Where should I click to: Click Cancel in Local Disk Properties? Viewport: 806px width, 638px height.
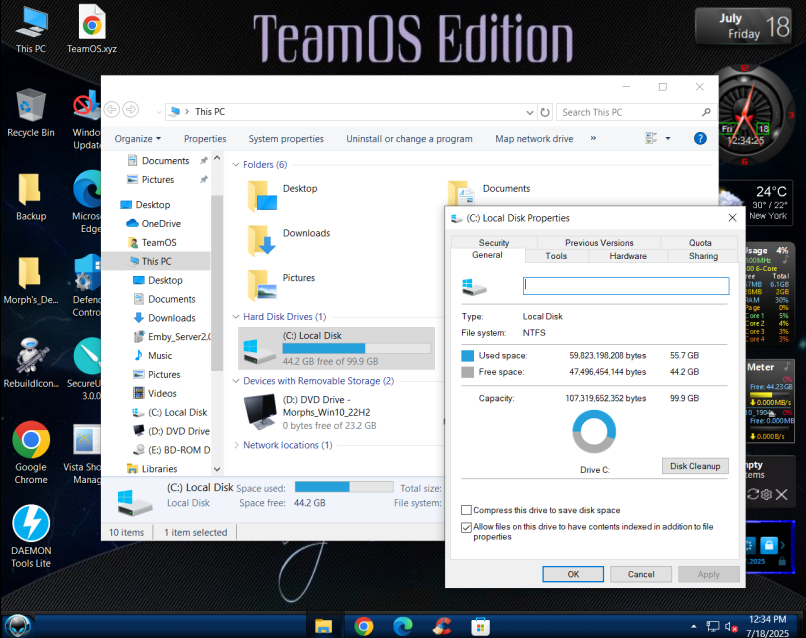641,574
